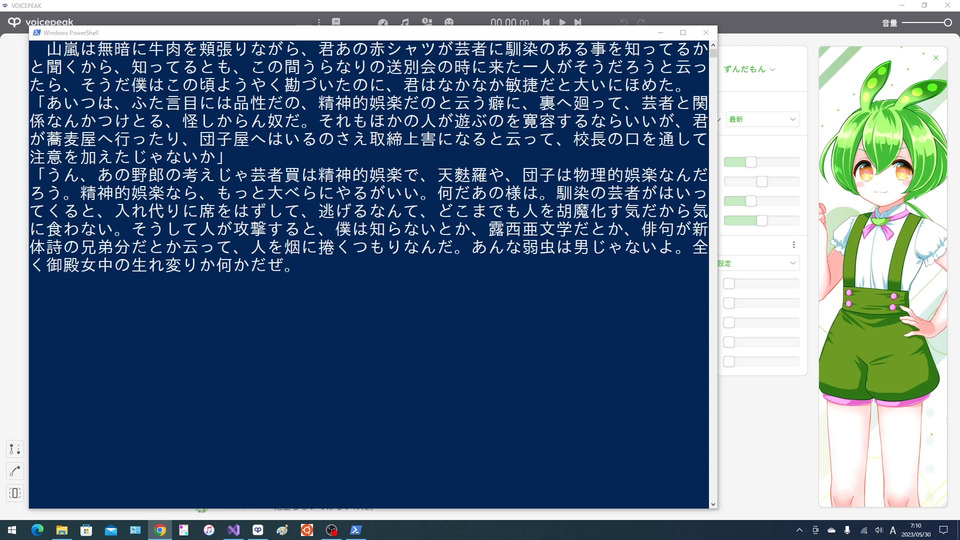Open the Windows notification center

943,530
